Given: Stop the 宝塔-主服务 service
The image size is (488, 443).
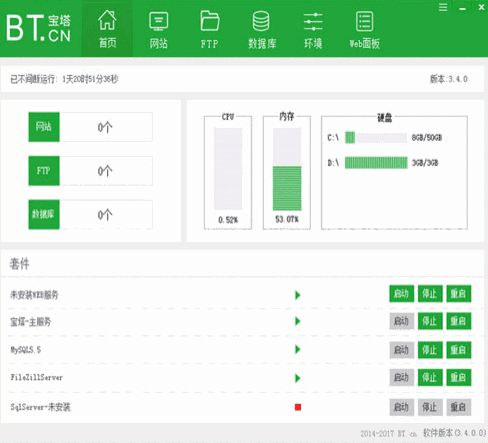Looking at the screenshot, I should coord(430,321).
